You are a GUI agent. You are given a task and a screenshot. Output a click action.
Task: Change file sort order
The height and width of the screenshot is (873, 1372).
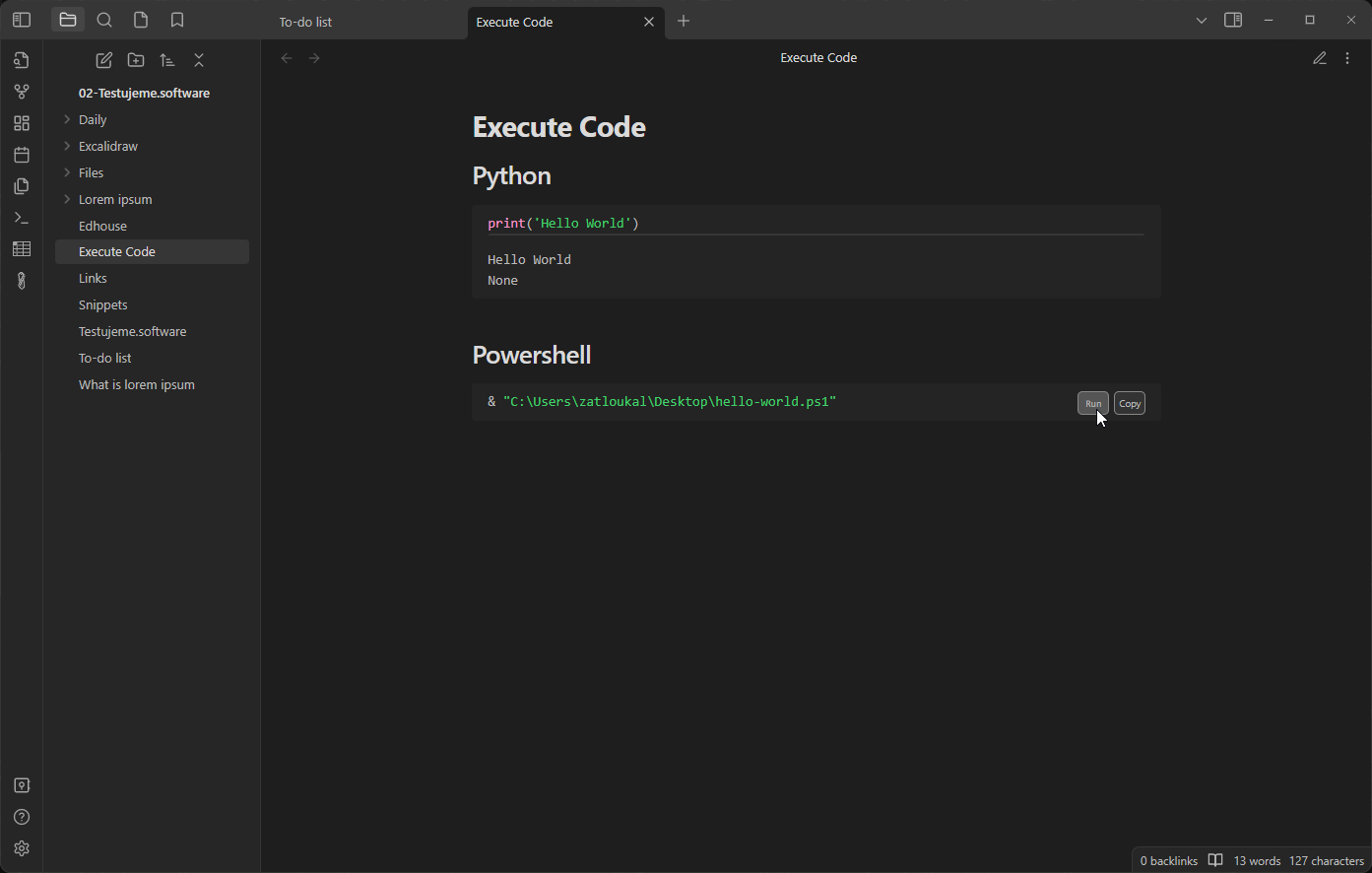(x=167, y=60)
